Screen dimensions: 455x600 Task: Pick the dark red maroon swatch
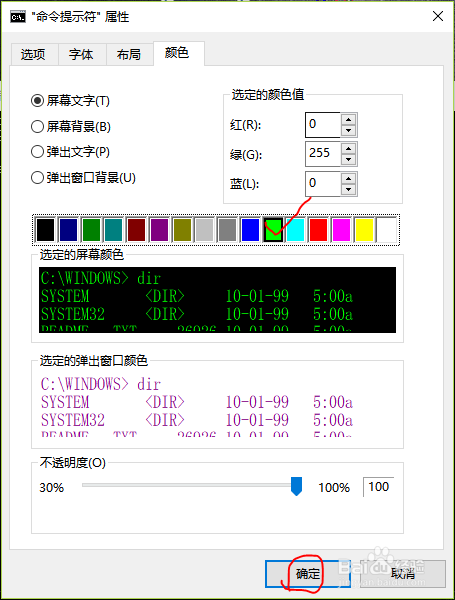click(136, 230)
